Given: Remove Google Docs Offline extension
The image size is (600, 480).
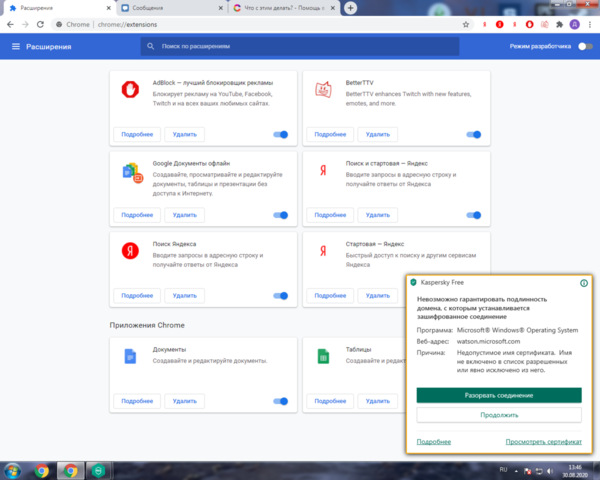Looking at the screenshot, I should (x=184, y=215).
